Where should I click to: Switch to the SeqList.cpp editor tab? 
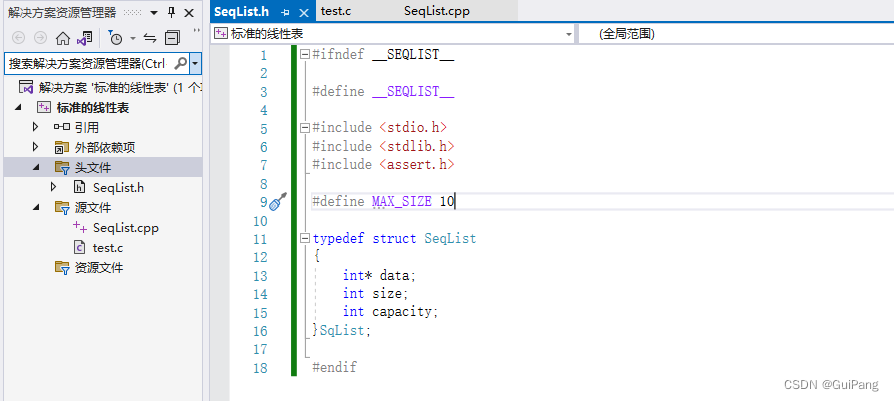(437, 11)
